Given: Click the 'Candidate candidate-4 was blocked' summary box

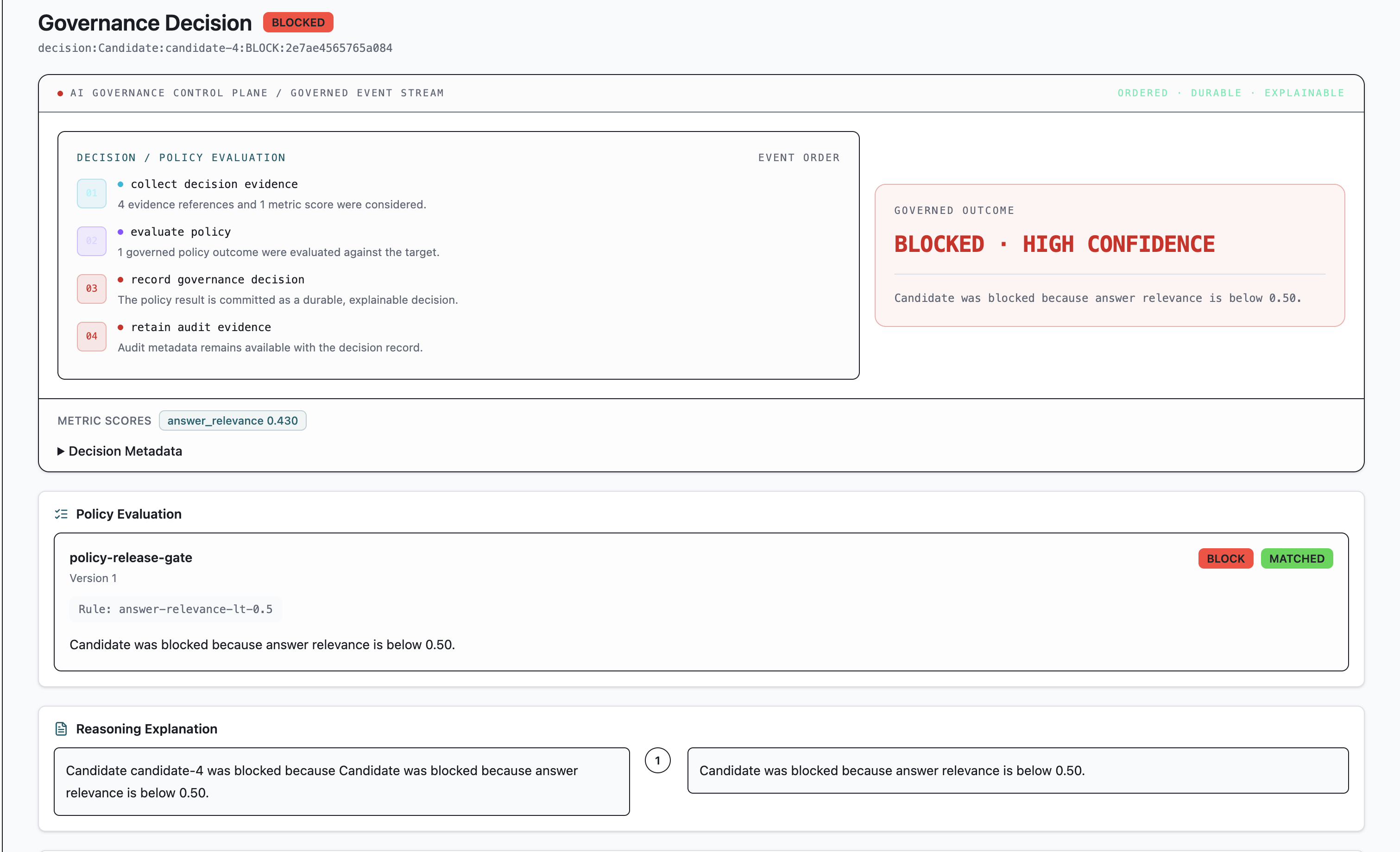Looking at the screenshot, I should [x=341, y=782].
